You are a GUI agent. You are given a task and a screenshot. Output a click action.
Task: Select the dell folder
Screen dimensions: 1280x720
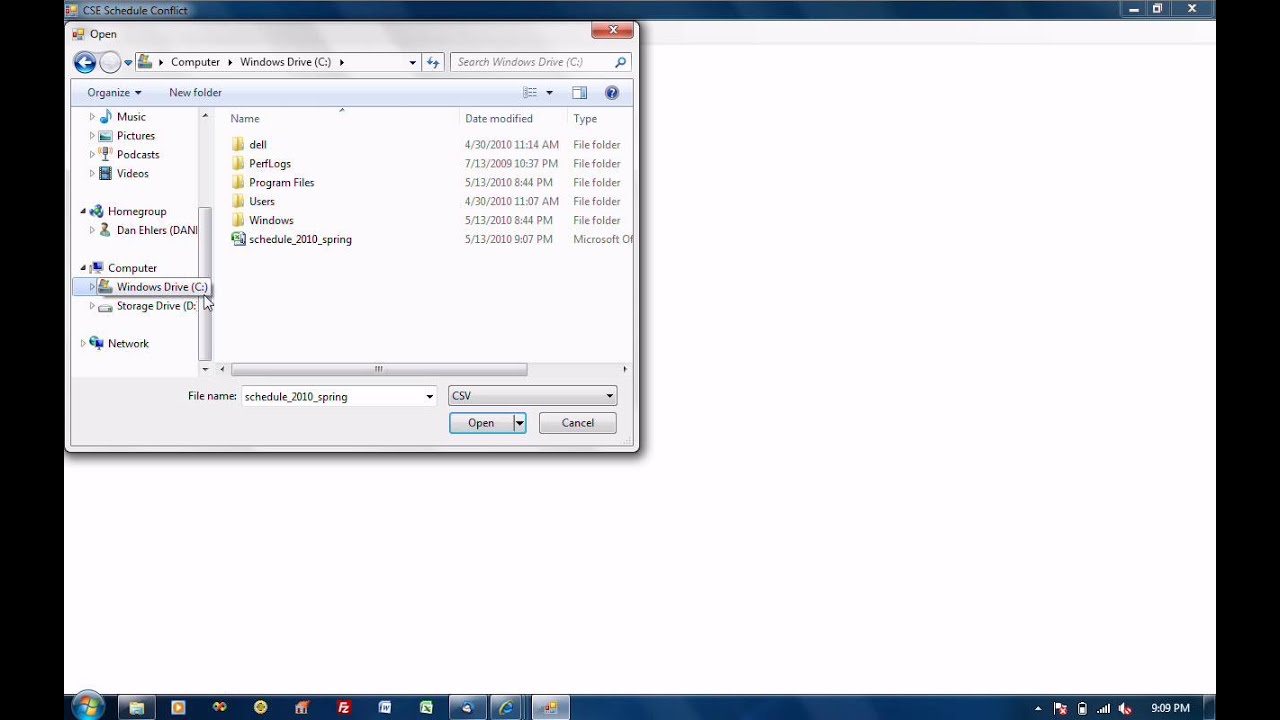(x=258, y=144)
